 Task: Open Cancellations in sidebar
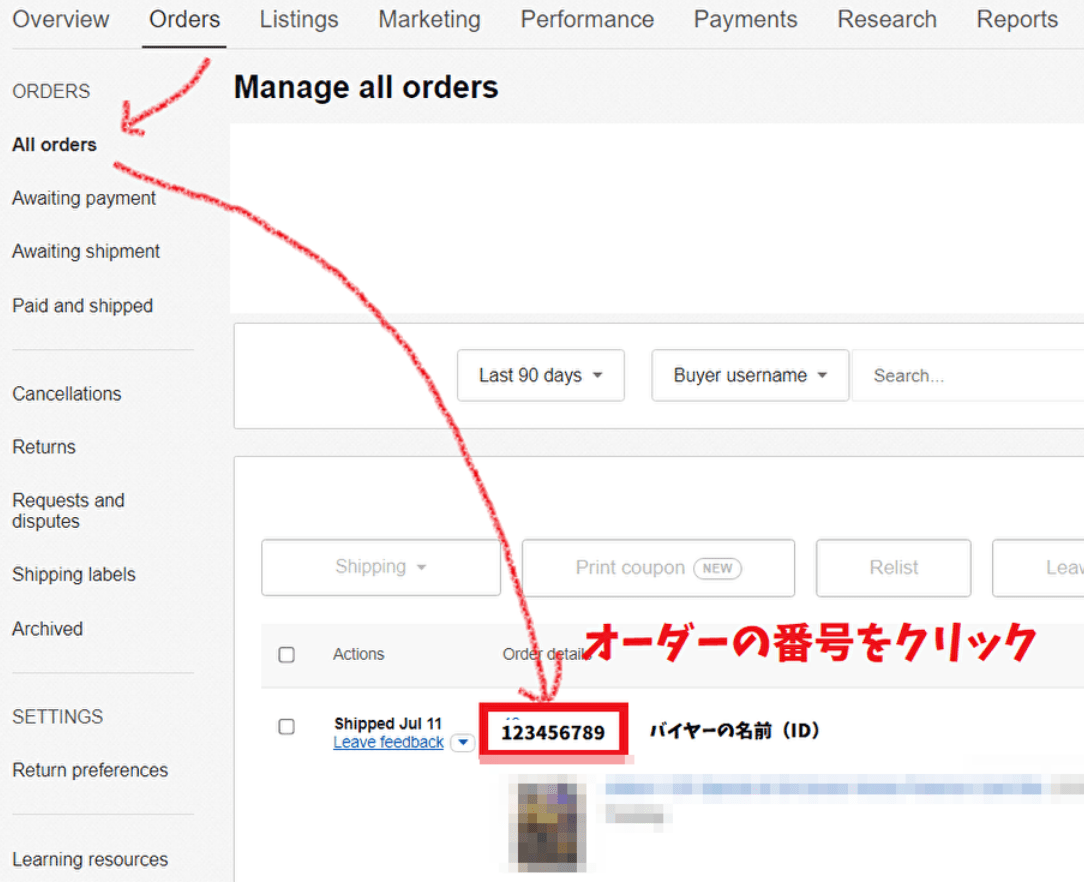67,393
